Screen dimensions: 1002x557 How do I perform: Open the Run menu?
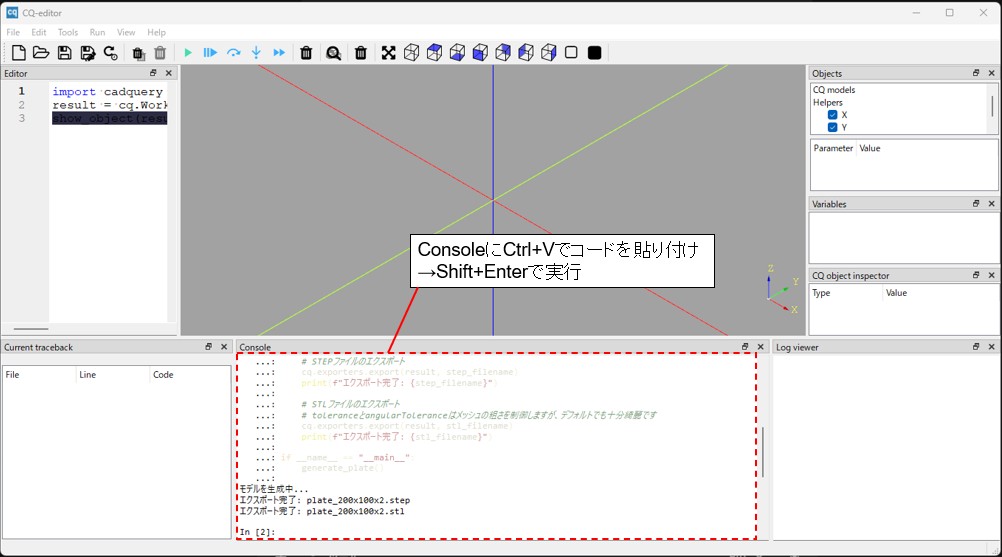tap(97, 32)
